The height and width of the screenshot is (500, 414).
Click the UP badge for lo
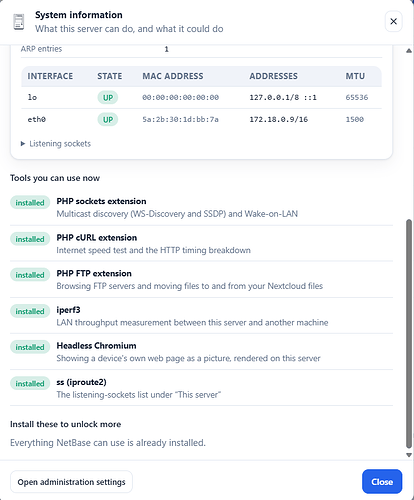pyautogui.click(x=108, y=98)
